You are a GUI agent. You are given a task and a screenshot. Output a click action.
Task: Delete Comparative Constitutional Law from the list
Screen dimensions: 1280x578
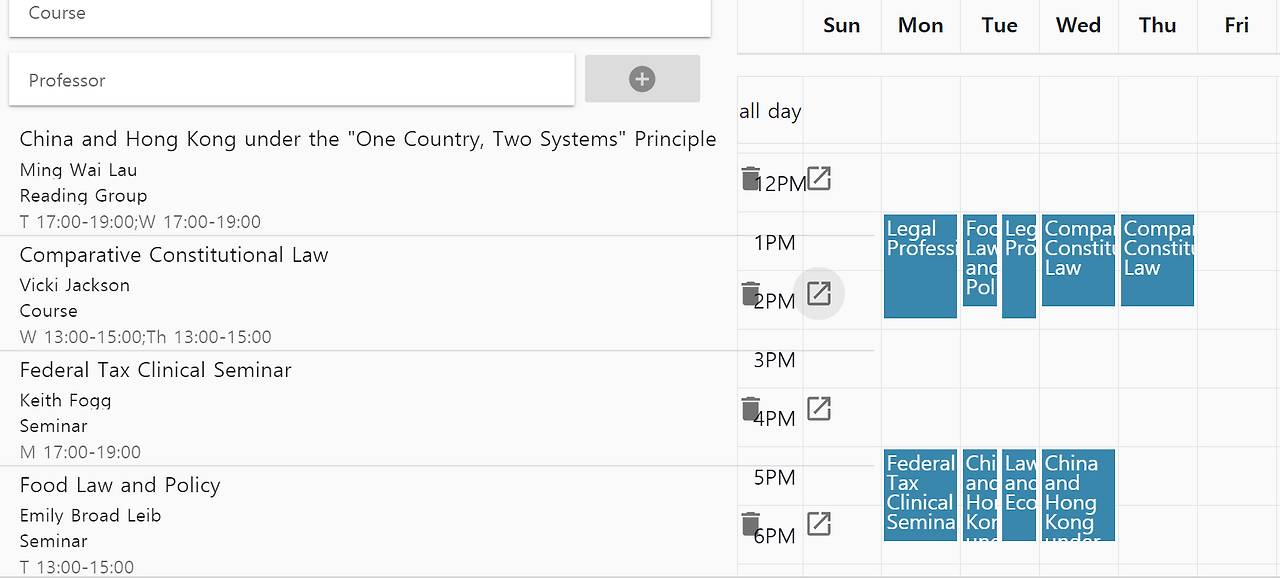point(751,294)
